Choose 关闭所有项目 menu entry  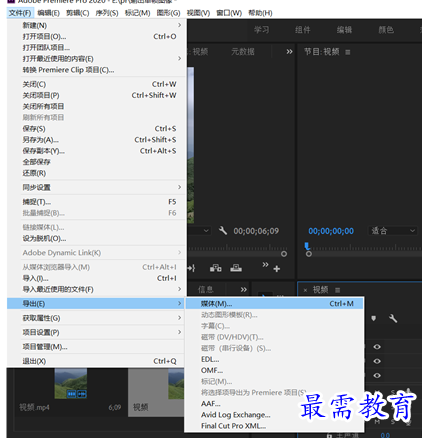[x=97, y=106]
